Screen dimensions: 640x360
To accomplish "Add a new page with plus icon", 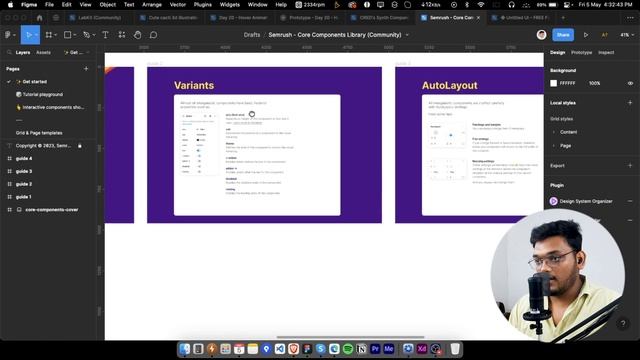I will [86, 69].
